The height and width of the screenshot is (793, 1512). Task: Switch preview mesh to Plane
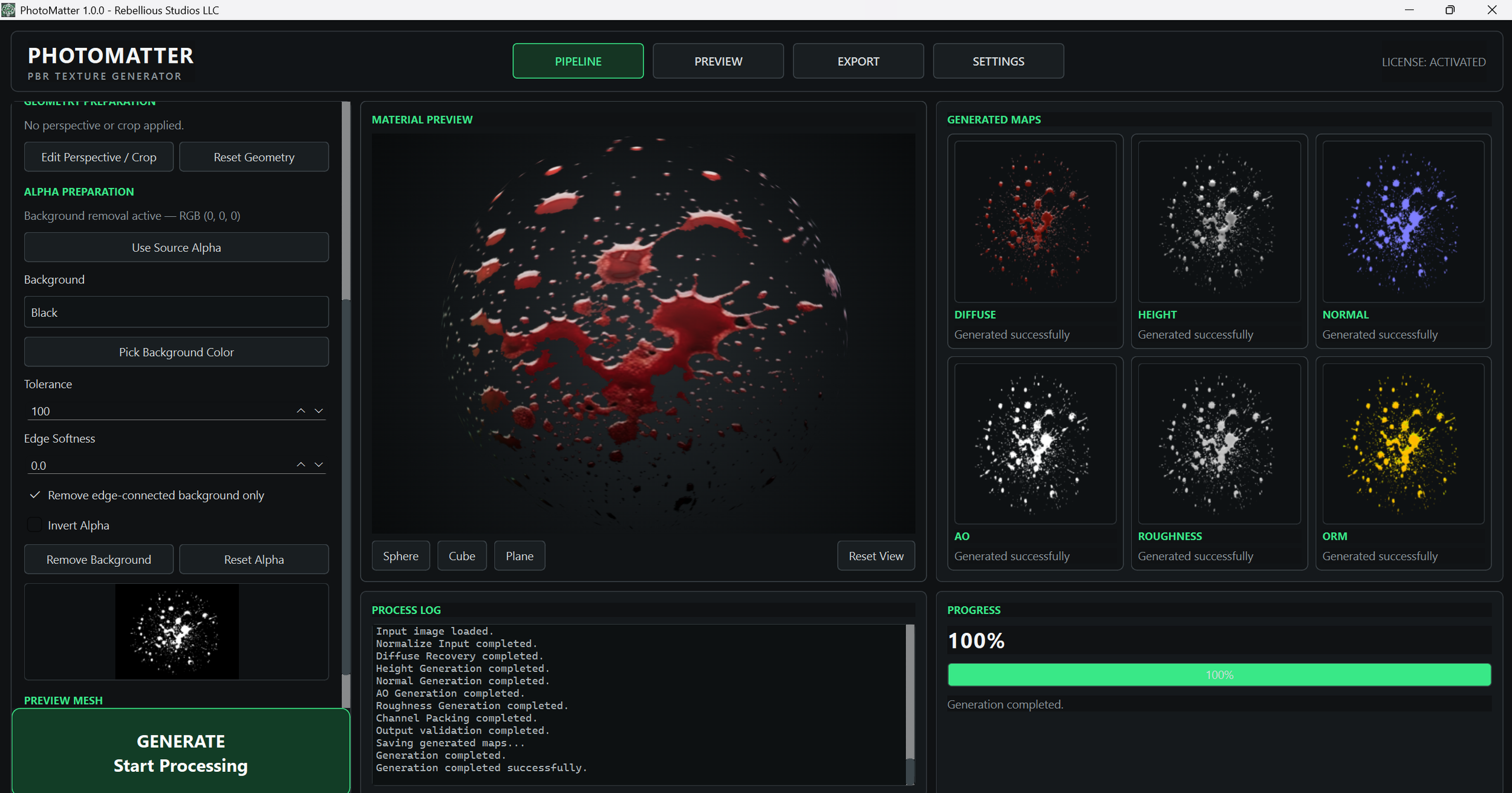[520, 556]
